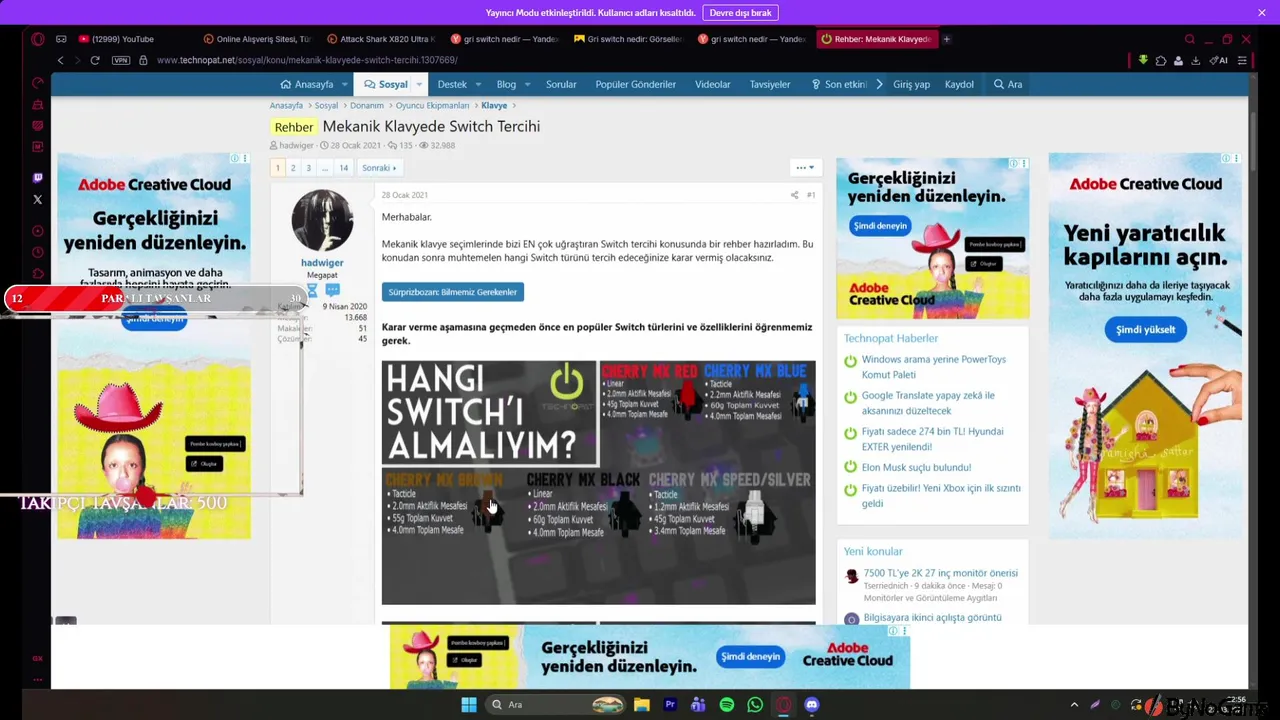Go back with the browser back arrow

point(60,60)
